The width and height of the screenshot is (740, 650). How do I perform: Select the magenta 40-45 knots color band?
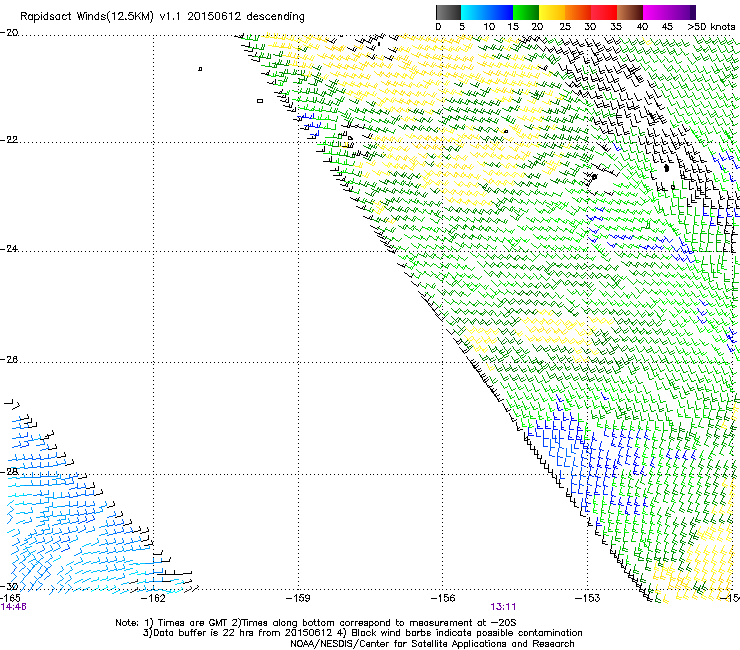point(656,12)
